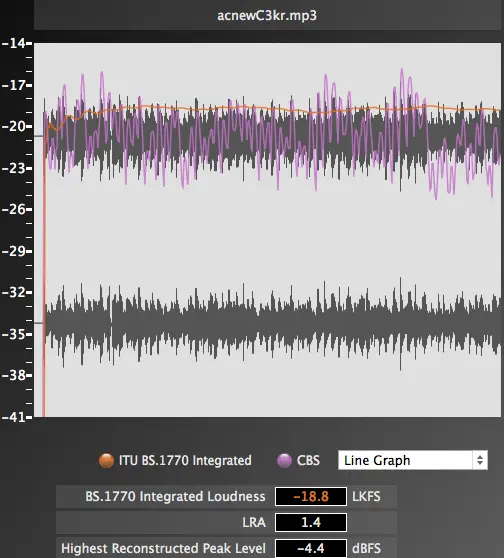Viewport: 504px width, 558px height.
Task: Click the -4.4 peak level value field
Action: [x=311, y=548]
